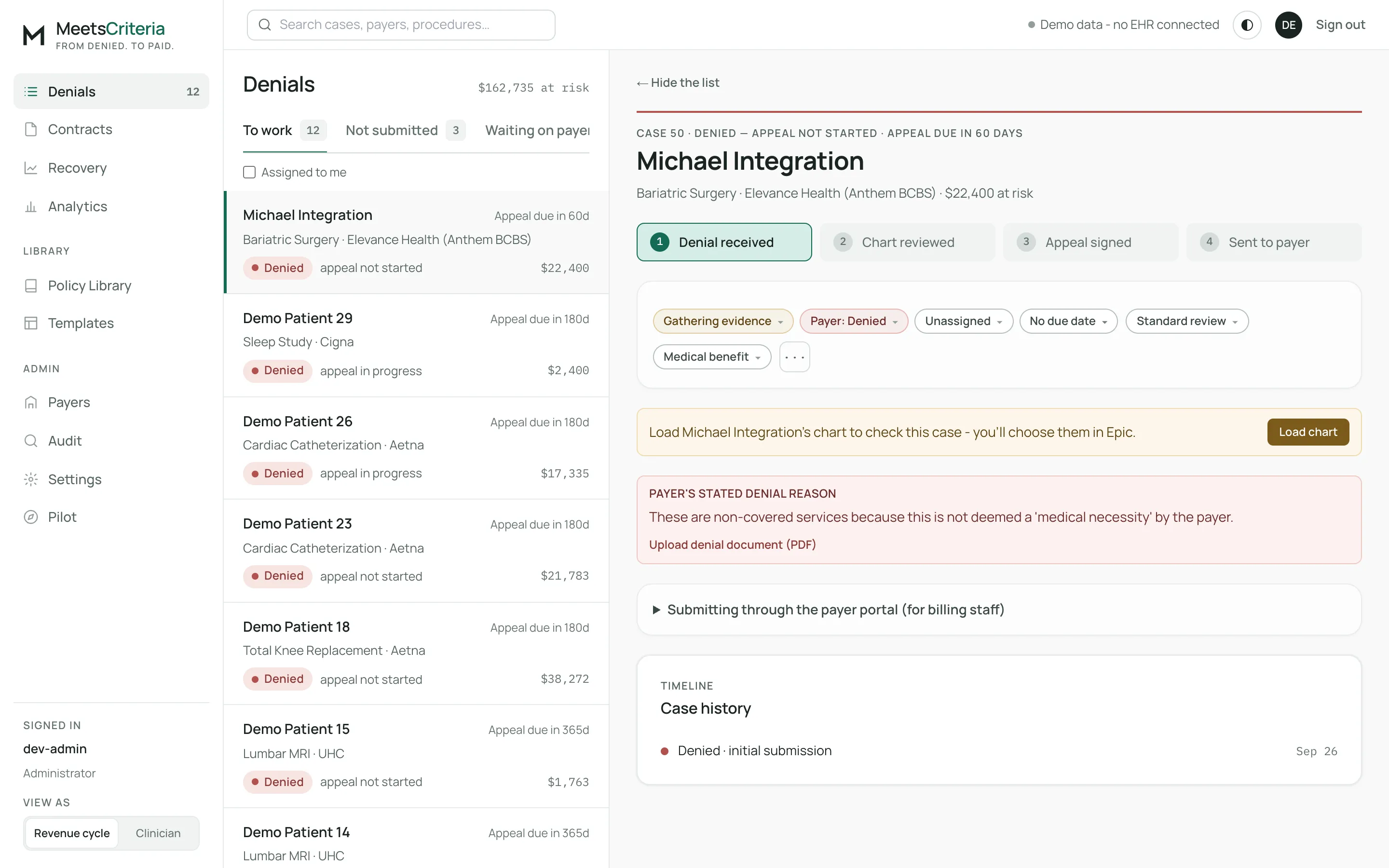This screenshot has width=1389, height=868.
Task: Open No due date dropdown
Action: click(x=1068, y=321)
